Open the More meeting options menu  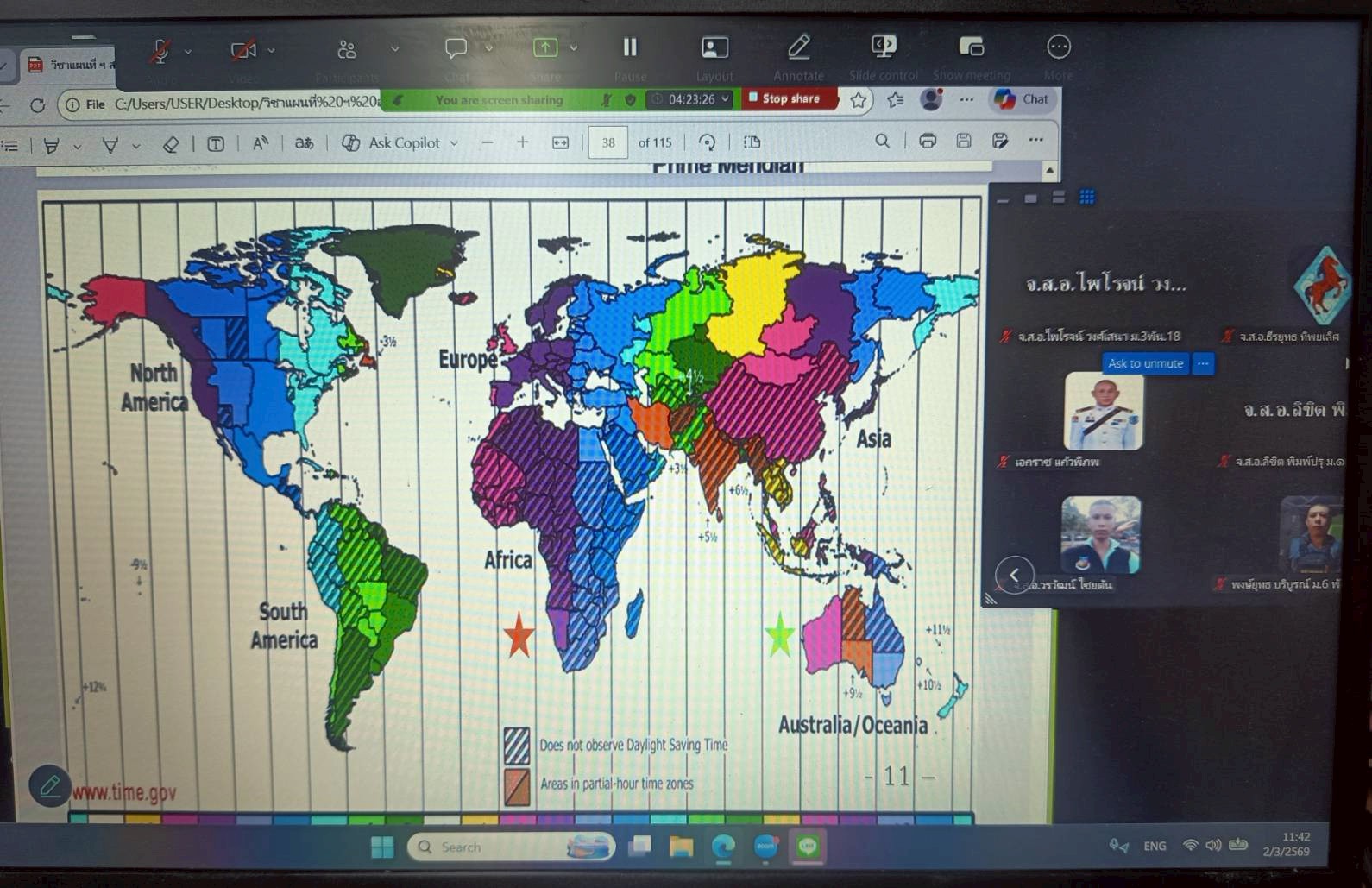pyautogui.click(x=1059, y=47)
